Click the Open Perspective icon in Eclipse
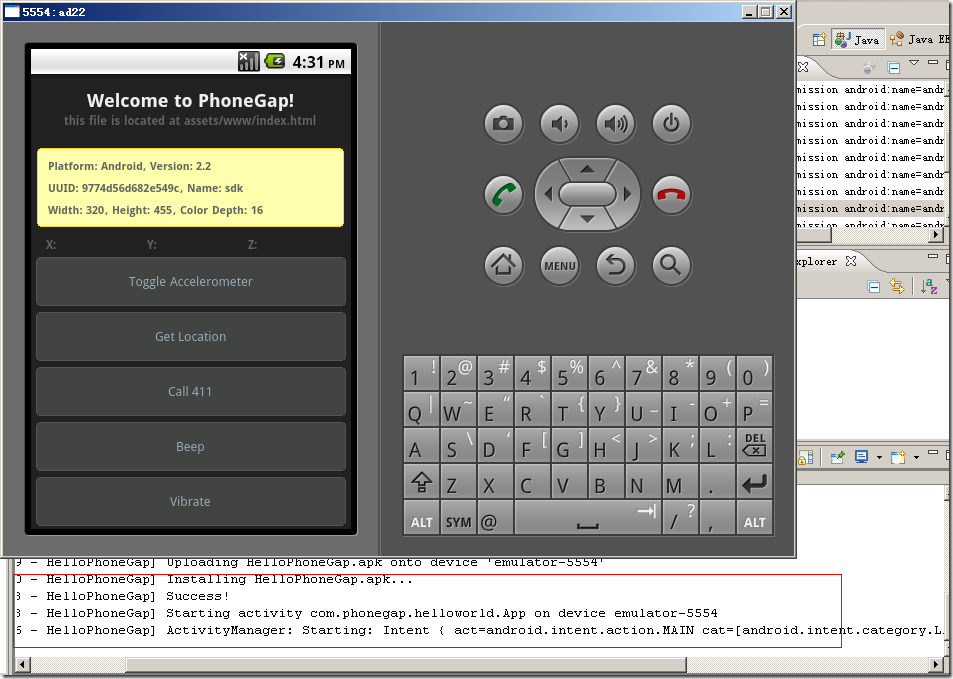Viewport: 953px width, 679px height. pyautogui.click(x=819, y=40)
